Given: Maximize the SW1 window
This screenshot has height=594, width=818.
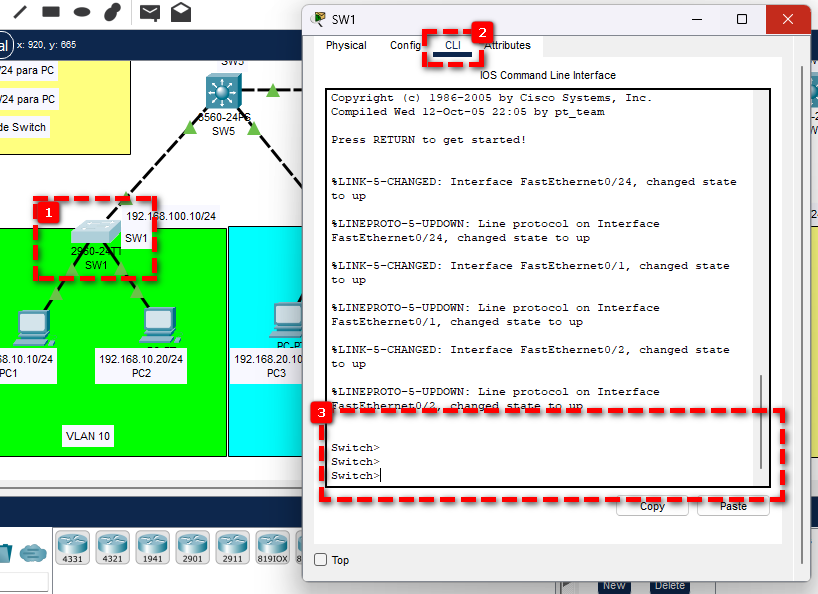Looking at the screenshot, I should [741, 19].
